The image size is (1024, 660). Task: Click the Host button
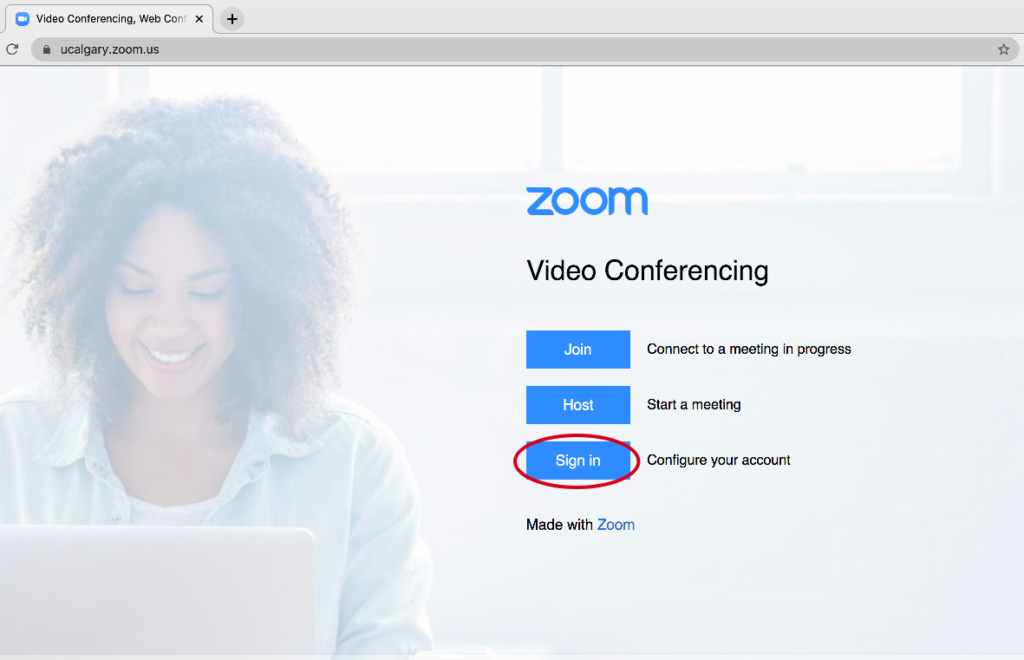(578, 405)
